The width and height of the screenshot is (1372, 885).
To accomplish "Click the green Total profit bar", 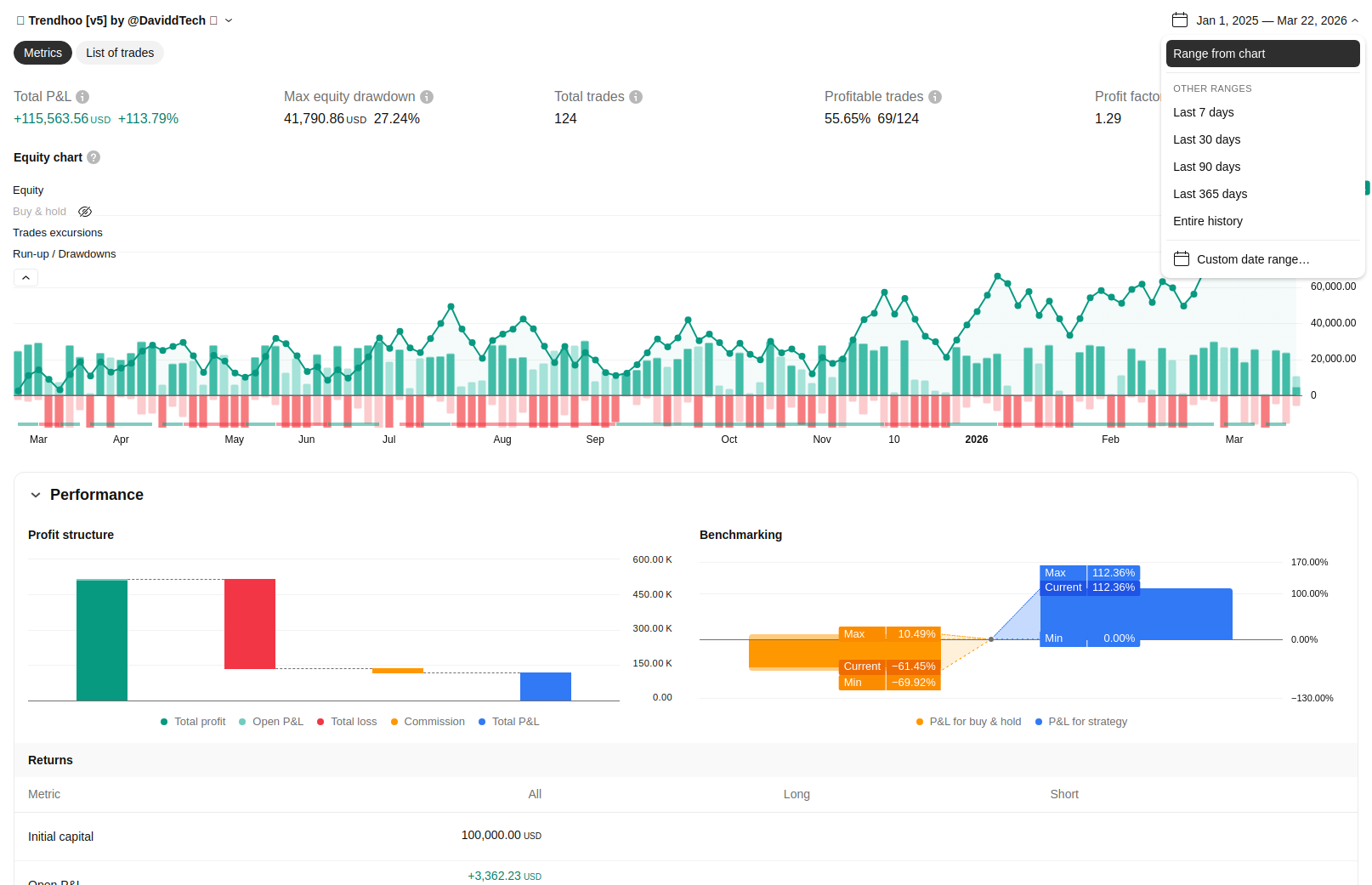I will tap(102, 639).
